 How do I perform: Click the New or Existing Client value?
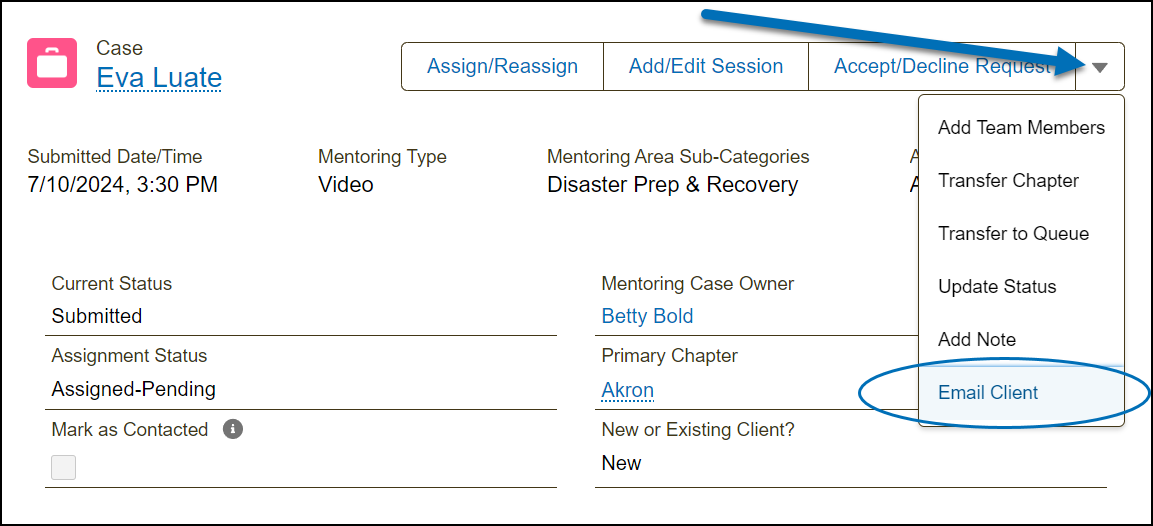coord(621,463)
